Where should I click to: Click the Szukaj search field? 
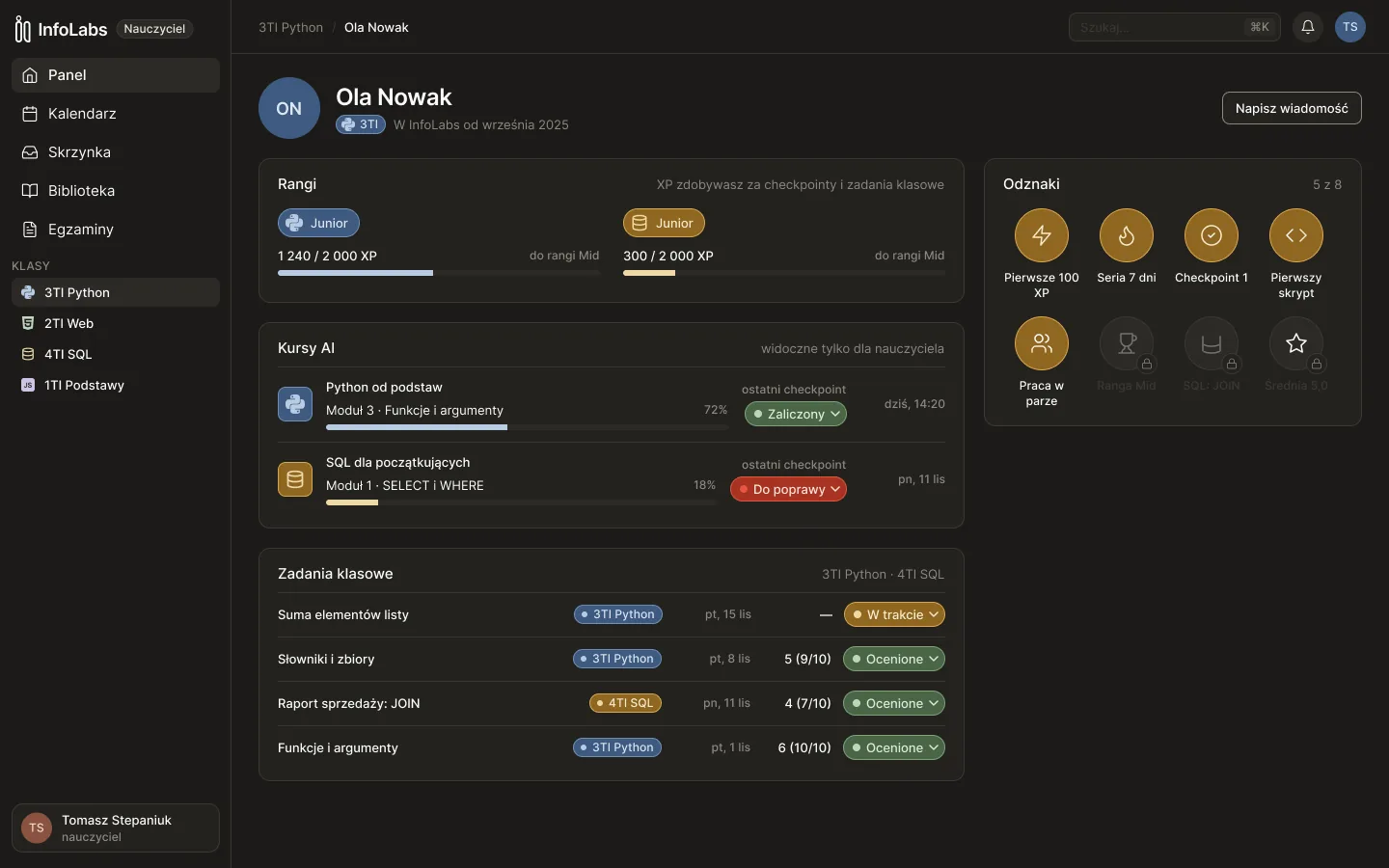1174,27
